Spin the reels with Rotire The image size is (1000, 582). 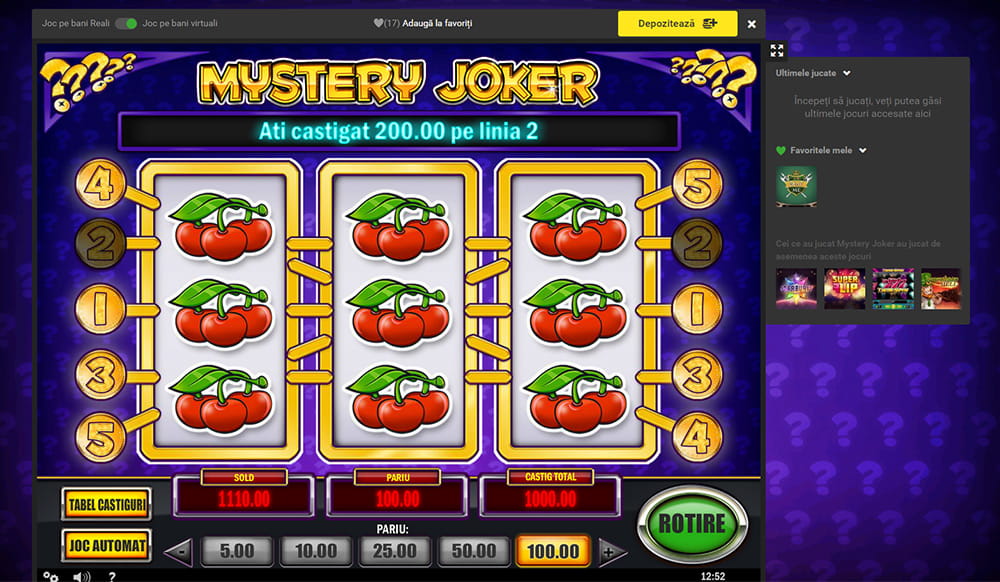692,524
